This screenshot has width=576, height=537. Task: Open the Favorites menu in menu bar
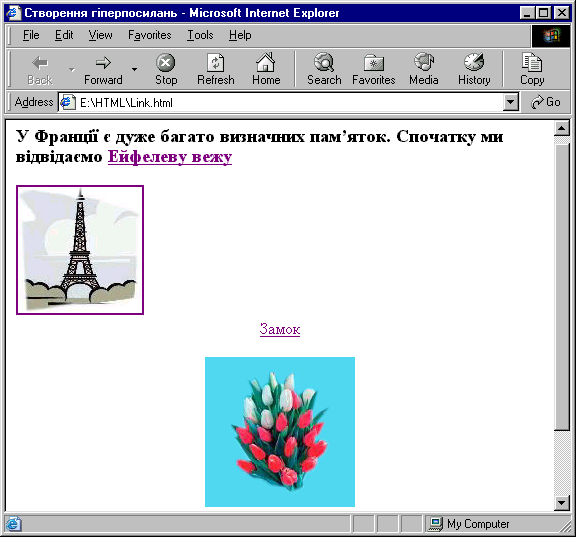tap(150, 35)
